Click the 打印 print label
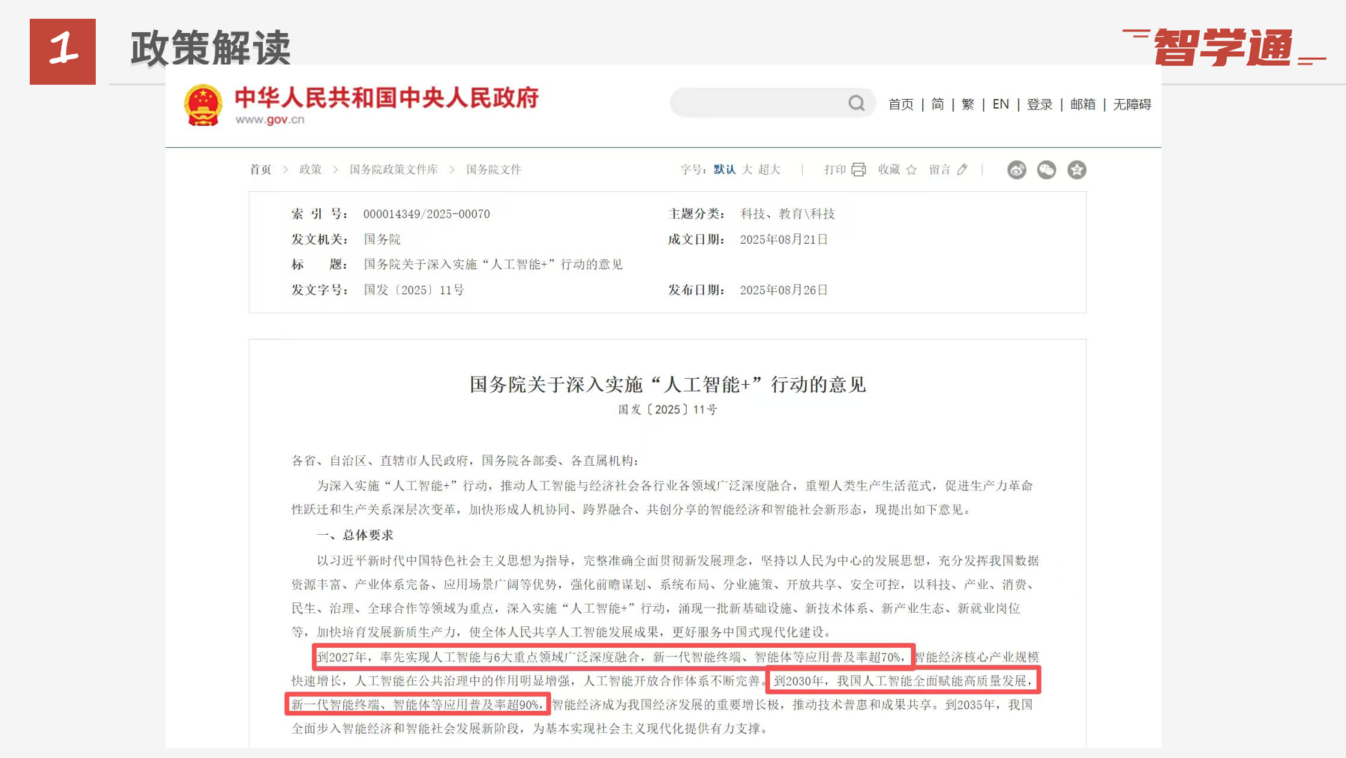The height and width of the screenshot is (758, 1346). 835,170
